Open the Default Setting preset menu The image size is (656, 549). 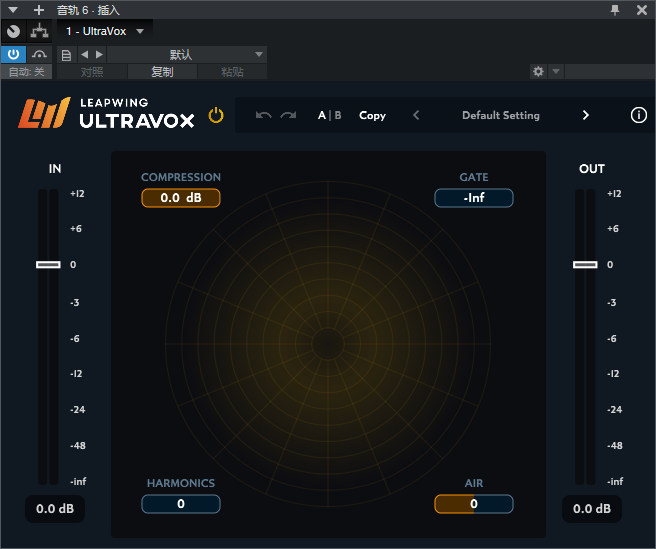tap(501, 115)
